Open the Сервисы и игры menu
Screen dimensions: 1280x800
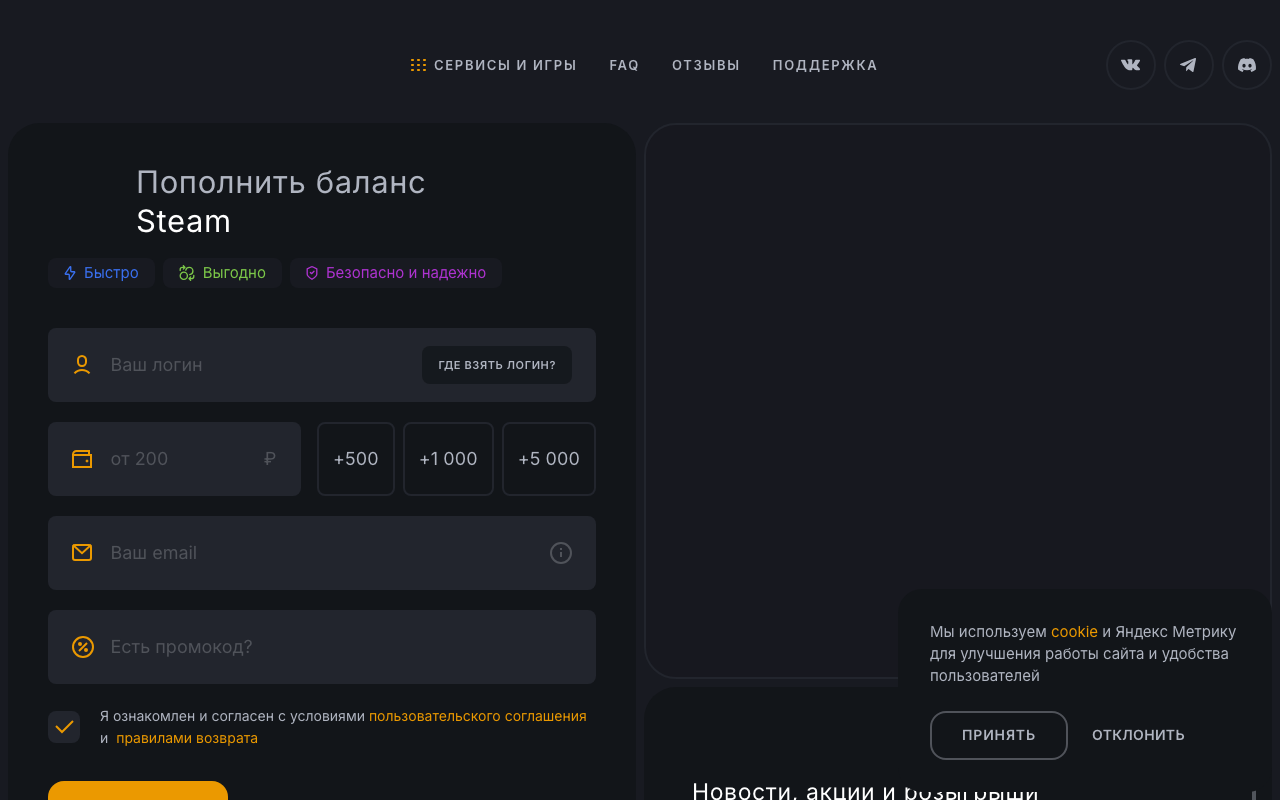coord(494,65)
